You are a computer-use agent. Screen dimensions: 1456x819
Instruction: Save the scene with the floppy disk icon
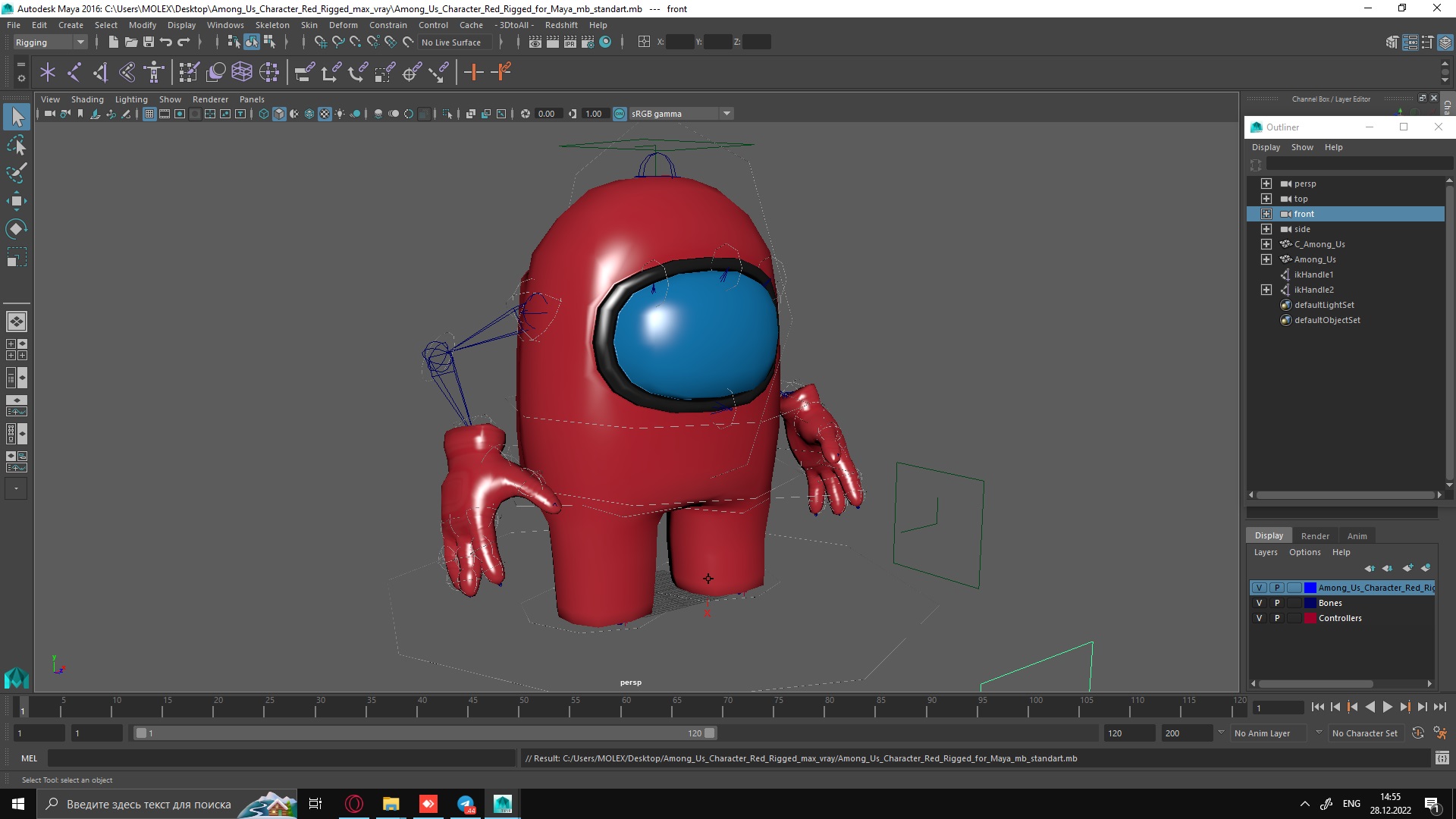[x=149, y=42]
